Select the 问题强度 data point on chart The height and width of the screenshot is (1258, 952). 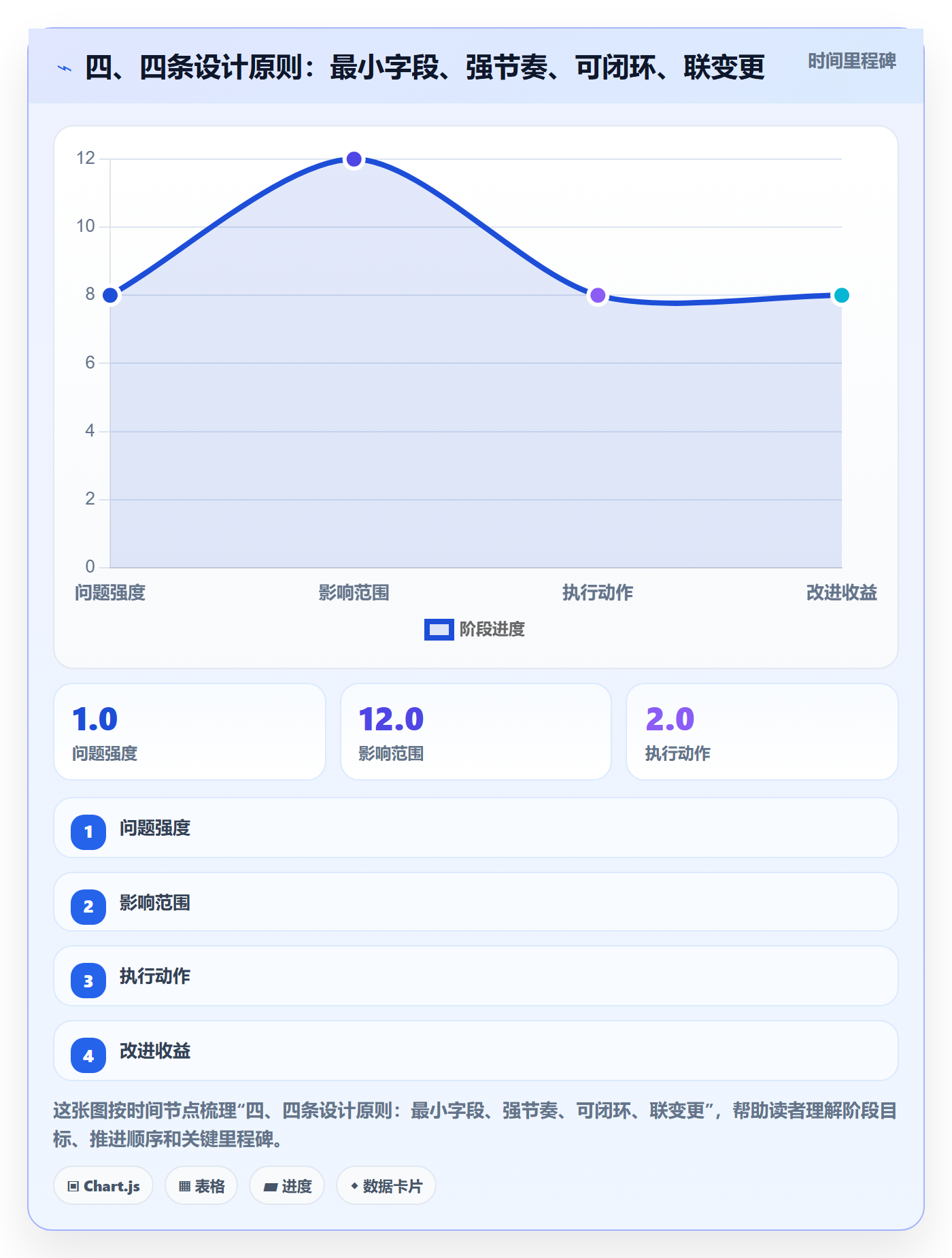tap(110, 295)
